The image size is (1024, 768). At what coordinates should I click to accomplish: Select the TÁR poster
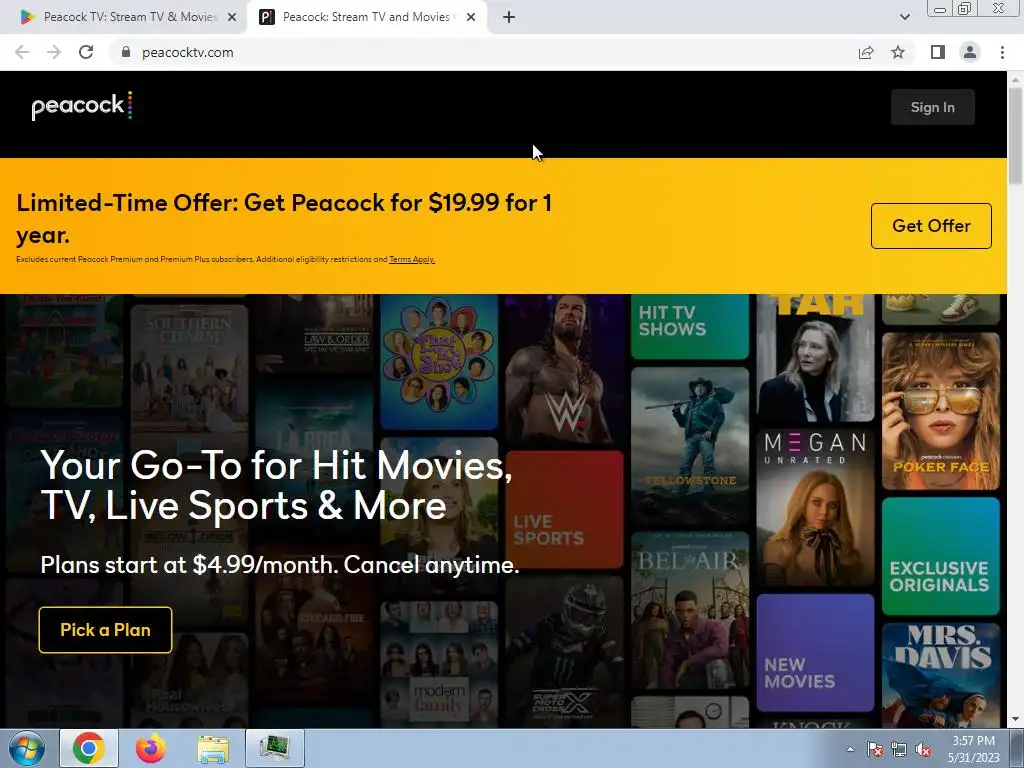(x=815, y=358)
